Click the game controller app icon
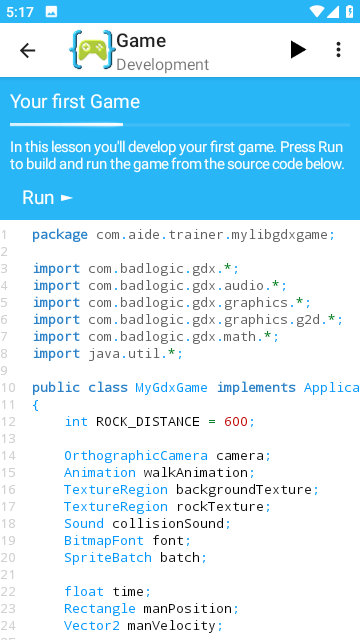The width and height of the screenshot is (360, 640). [x=92, y=50]
